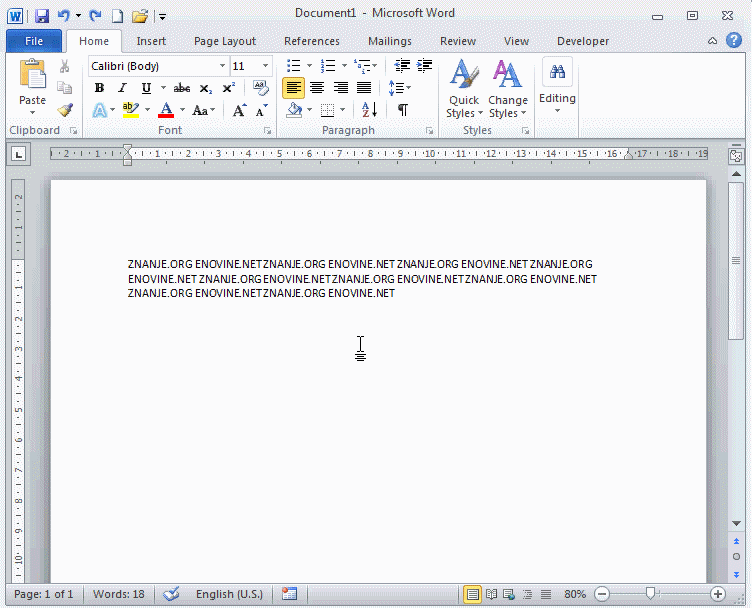Viewport: 752px width, 608px height.
Task: Click the Format Painter brush icon
Action: click(x=65, y=110)
